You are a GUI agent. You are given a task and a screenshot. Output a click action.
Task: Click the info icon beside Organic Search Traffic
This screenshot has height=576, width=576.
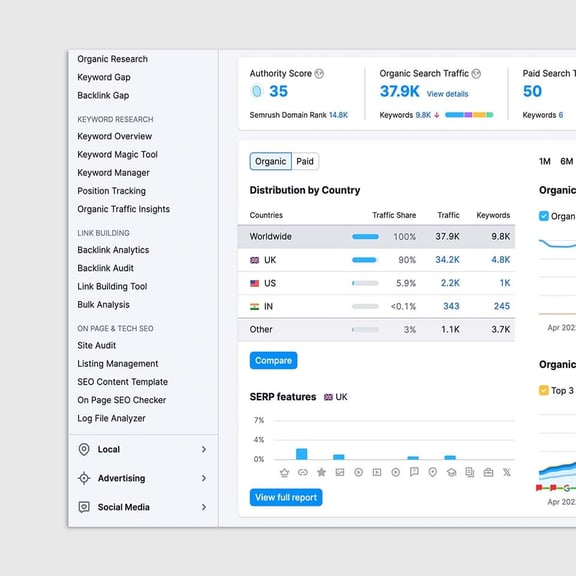pos(476,74)
